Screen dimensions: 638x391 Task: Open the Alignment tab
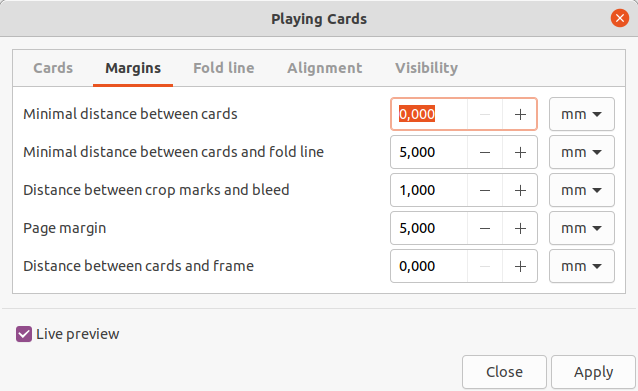click(325, 68)
